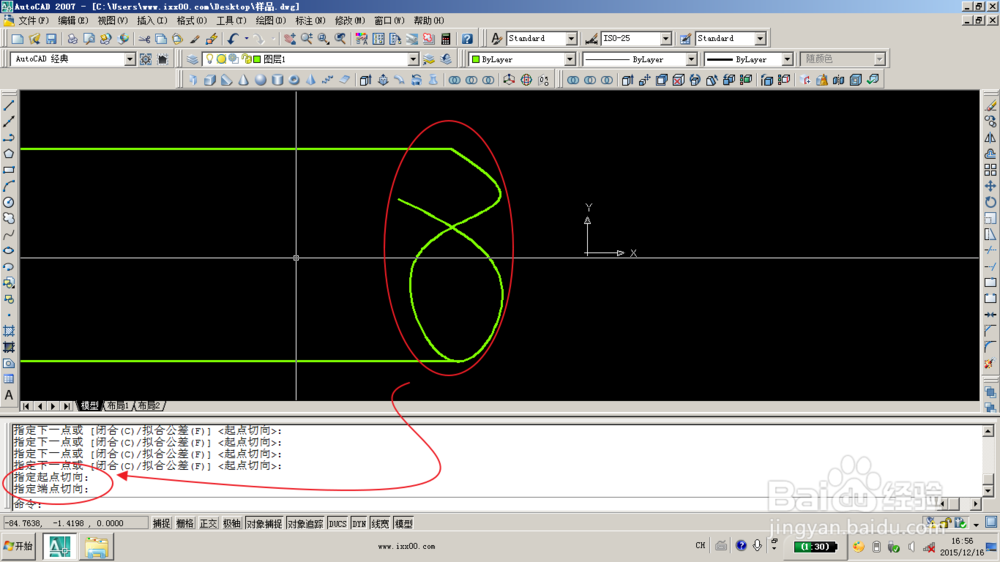Open Windows Explorer from taskbar
Screen dimensions: 1000x562
tap(97, 547)
